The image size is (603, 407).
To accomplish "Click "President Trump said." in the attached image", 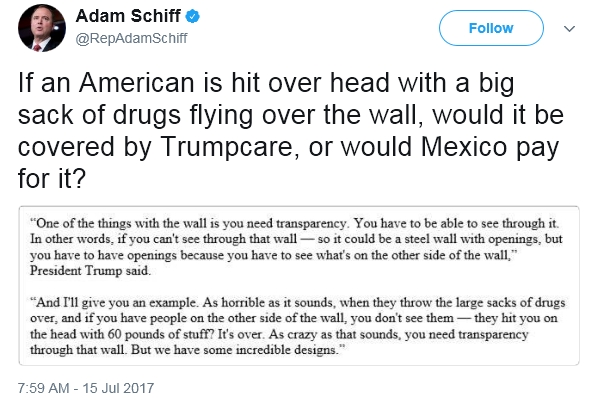I will [90, 271].
